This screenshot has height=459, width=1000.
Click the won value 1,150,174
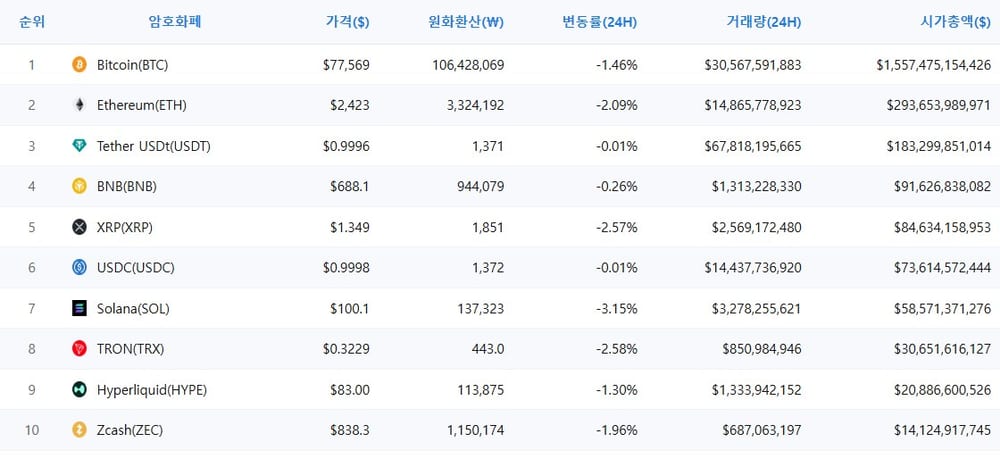tap(476, 430)
